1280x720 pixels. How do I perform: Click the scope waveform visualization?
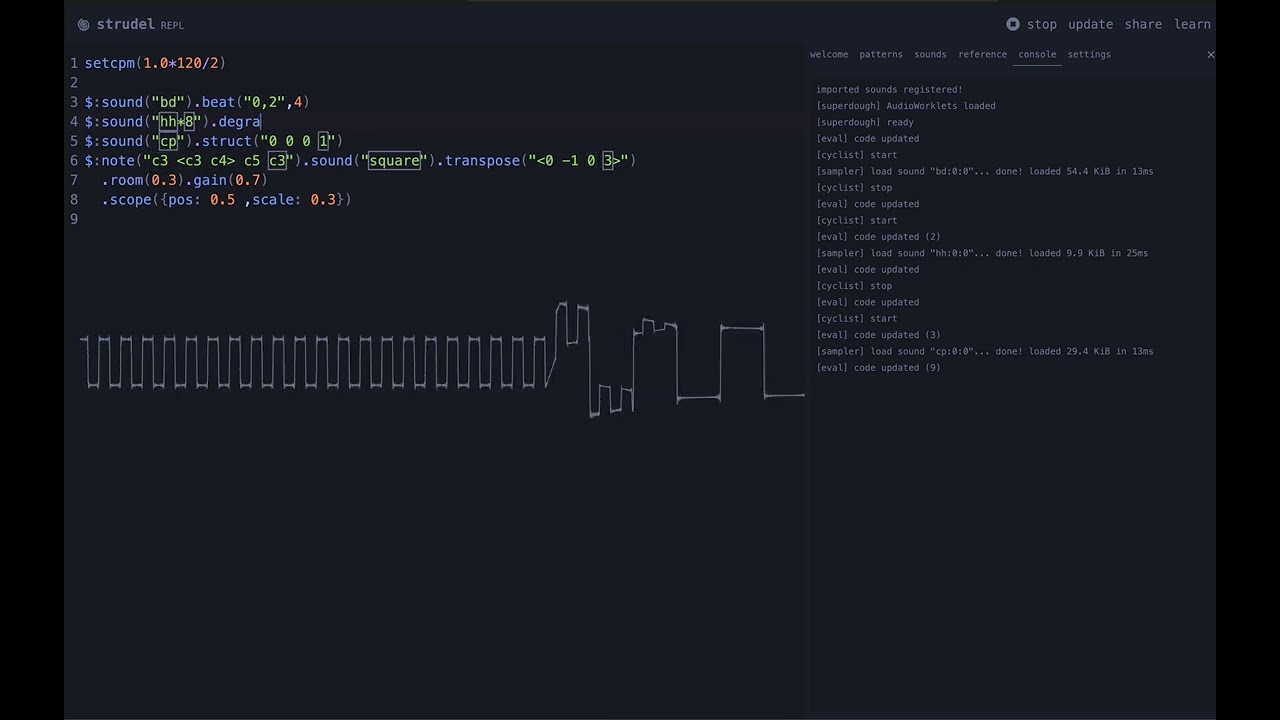(x=442, y=360)
